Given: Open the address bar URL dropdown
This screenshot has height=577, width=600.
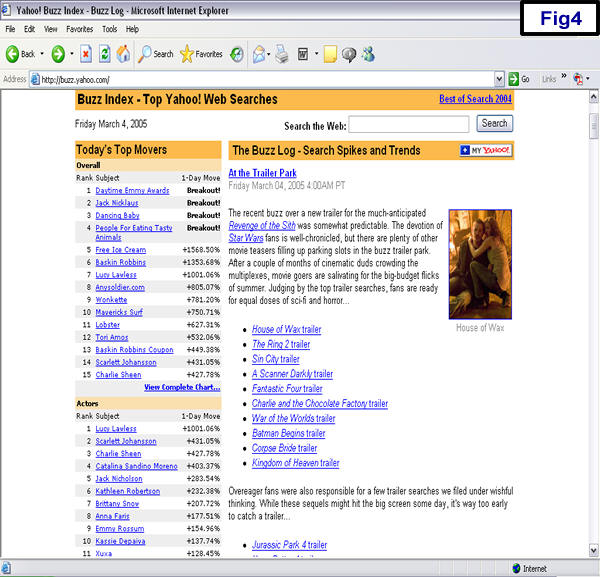Looking at the screenshot, I should click(499, 79).
